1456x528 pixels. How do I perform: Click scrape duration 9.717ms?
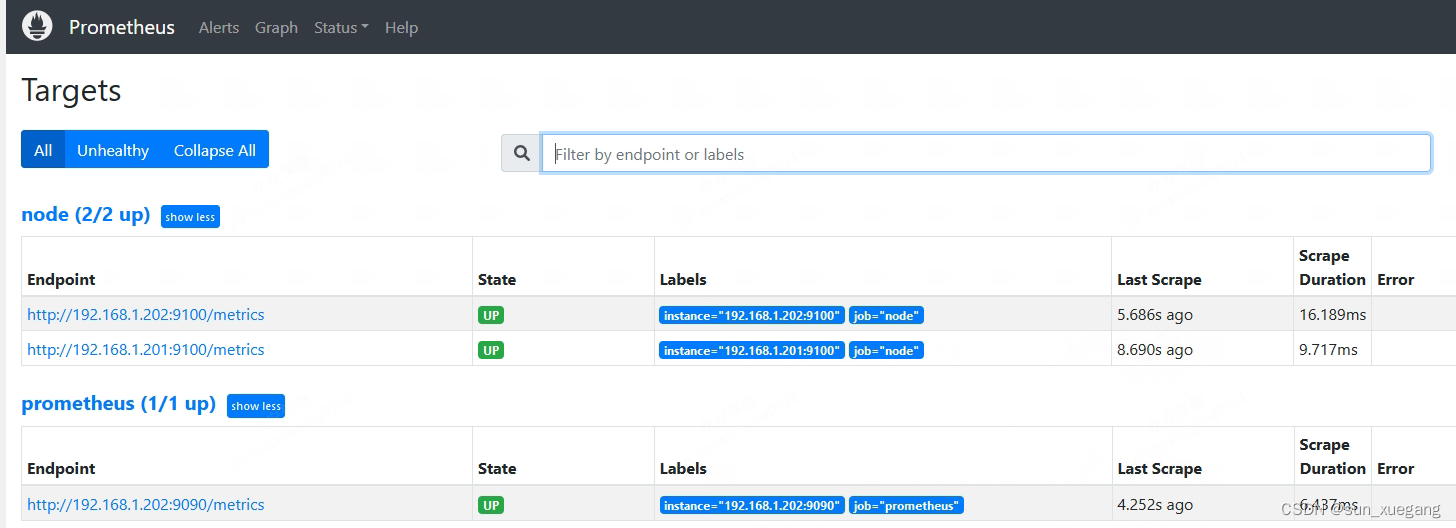[1329, 350]
